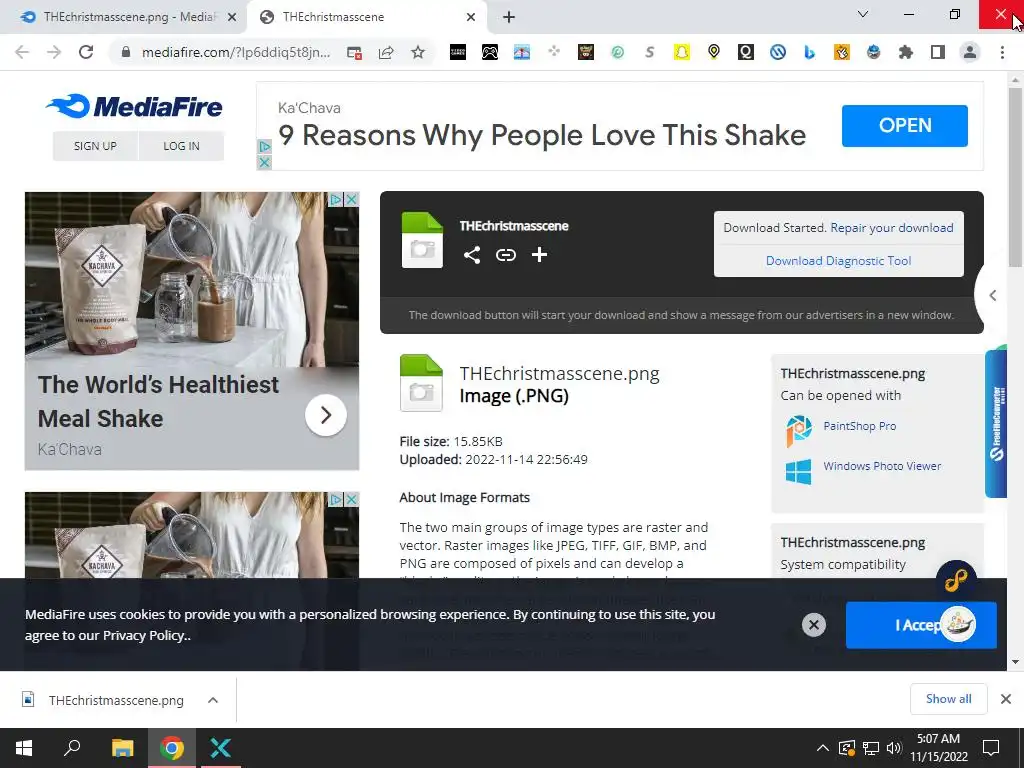Close the downloads bar
Image resolution: width=1024 pixels, height=768 pixels.
1006,699
